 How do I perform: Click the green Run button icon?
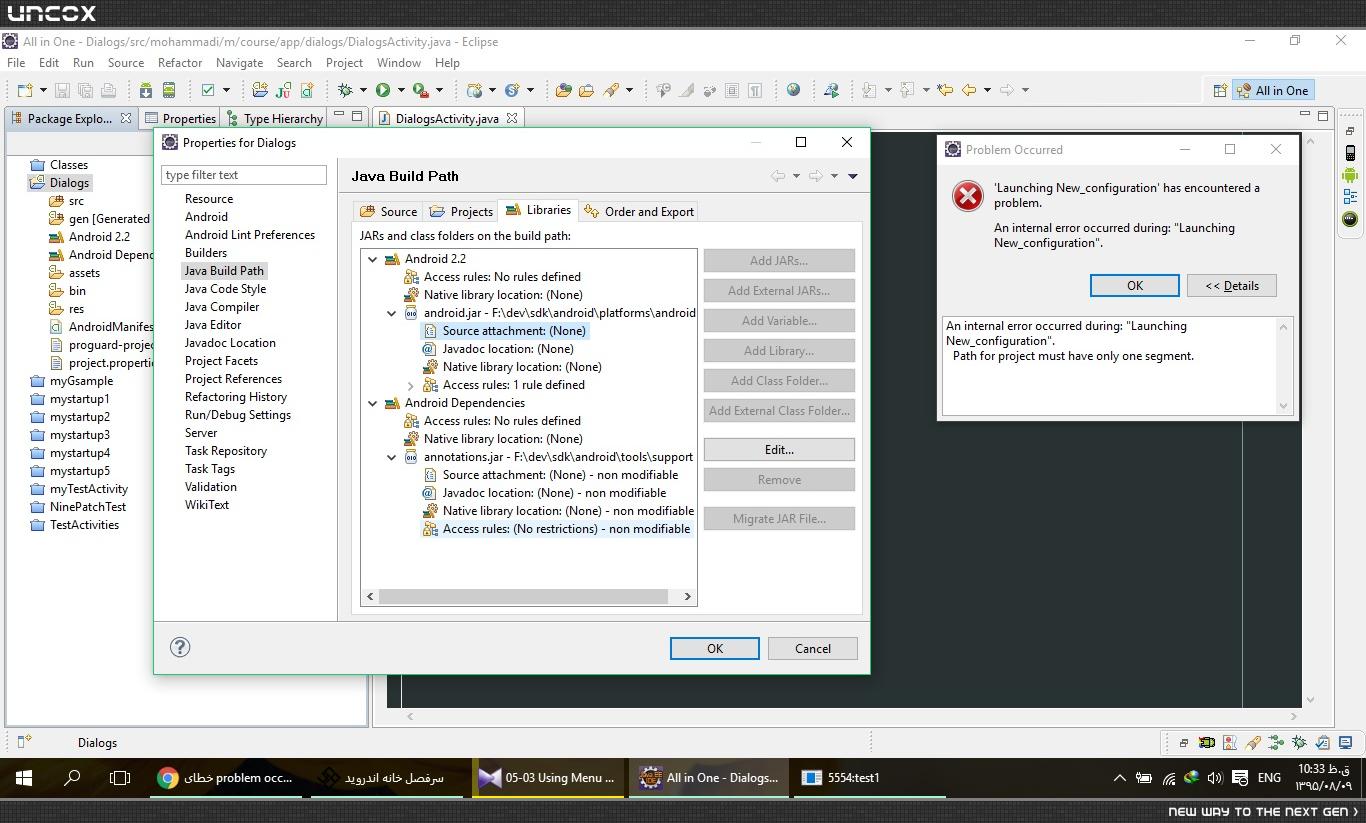coord(382,90)
